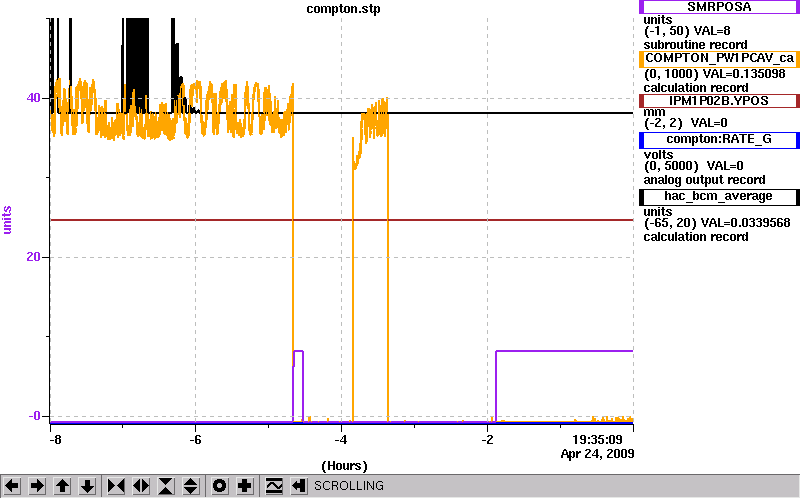Screen dimensions: 800x498
Task: Click the horizontal zoom-out diamond icon
Action: coord(141,486)
